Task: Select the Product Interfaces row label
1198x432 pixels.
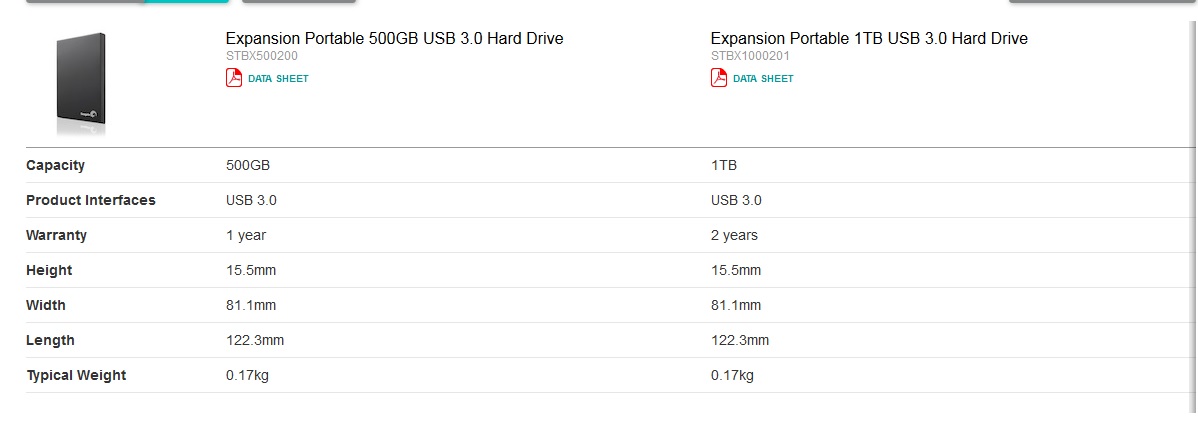Action: pyautogui.click(x=90, y=200)
